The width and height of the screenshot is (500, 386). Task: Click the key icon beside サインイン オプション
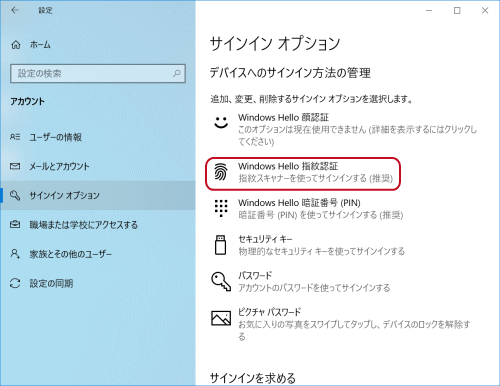pos(15,195)
